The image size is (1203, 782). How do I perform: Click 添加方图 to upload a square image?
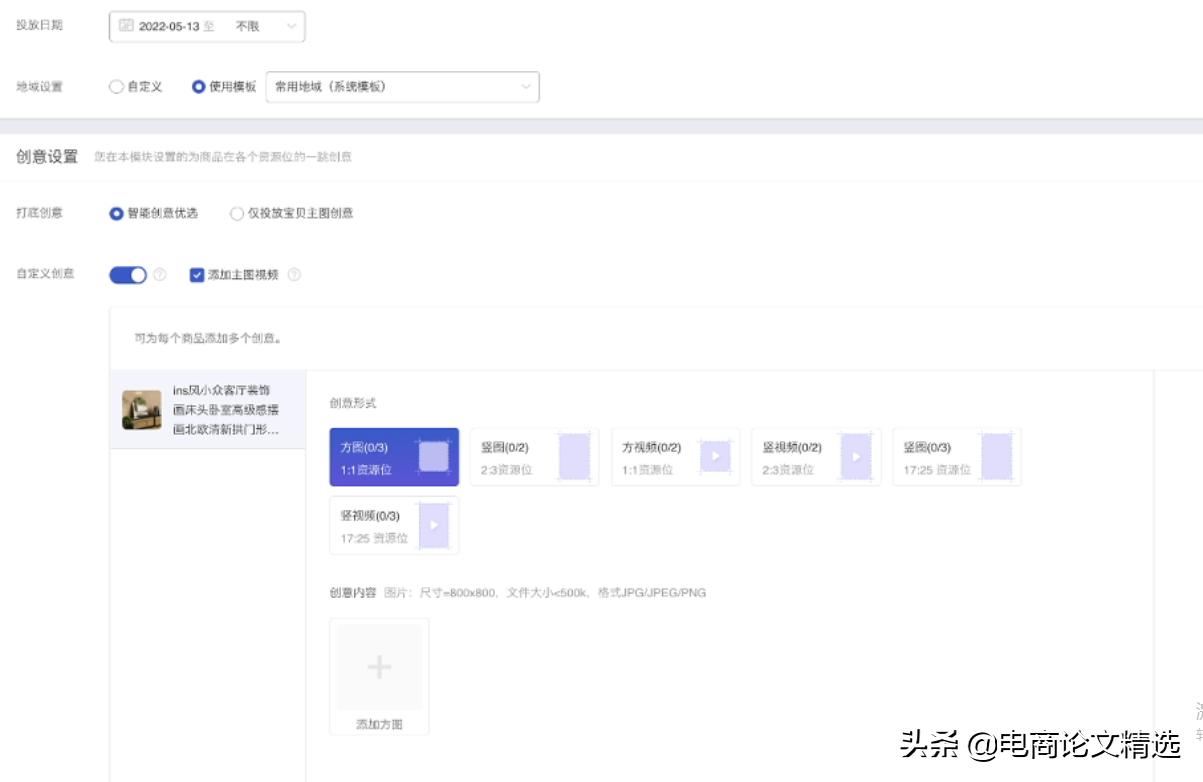379,667
